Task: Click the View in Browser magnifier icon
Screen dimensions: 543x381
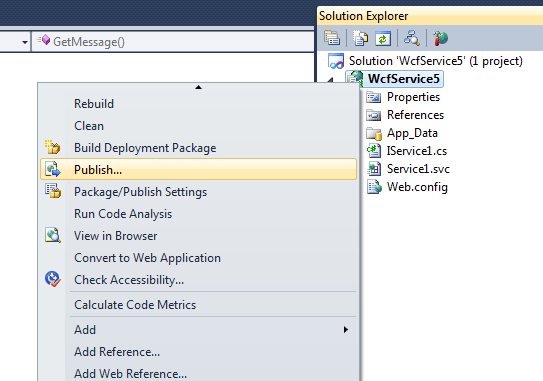Action: click(x=53, y=235)
